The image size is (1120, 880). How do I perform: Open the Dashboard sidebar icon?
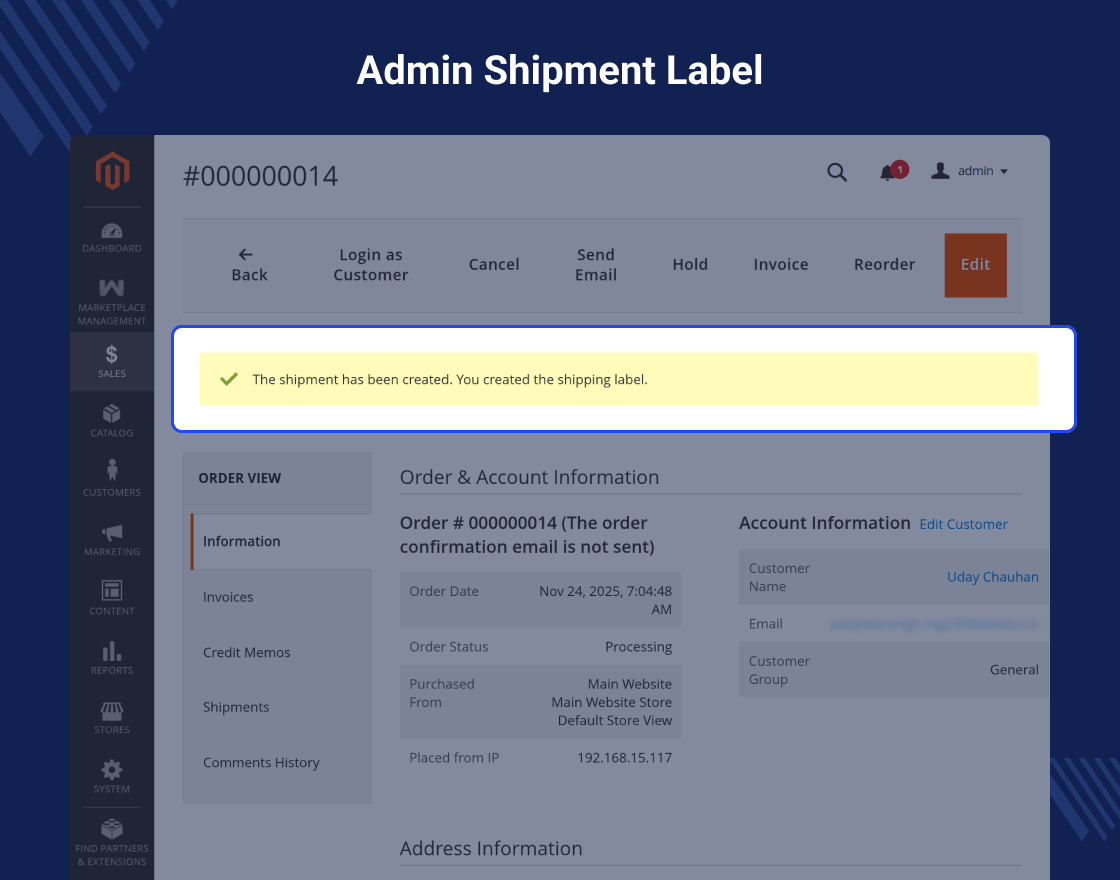pyautogui.click(x=111, y=238)
